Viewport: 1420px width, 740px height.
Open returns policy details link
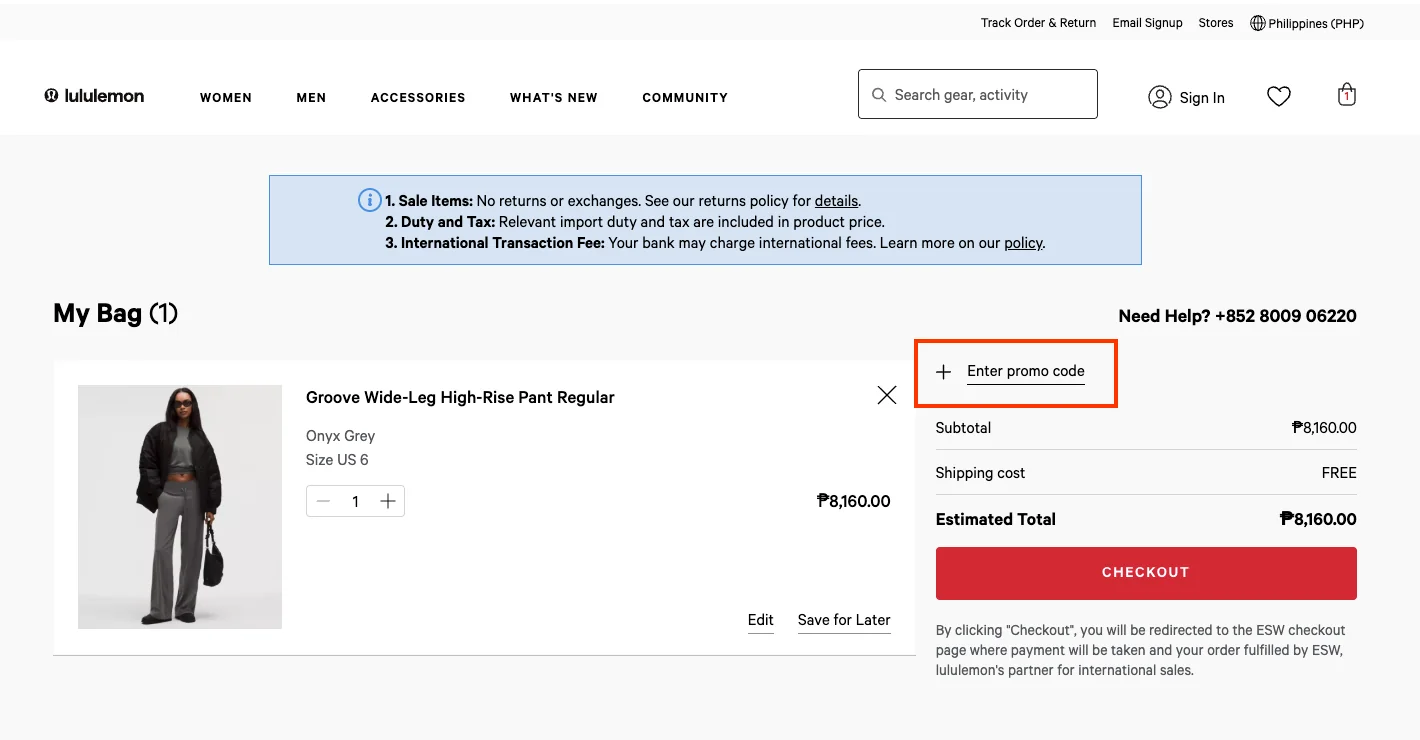coord(836,200)
